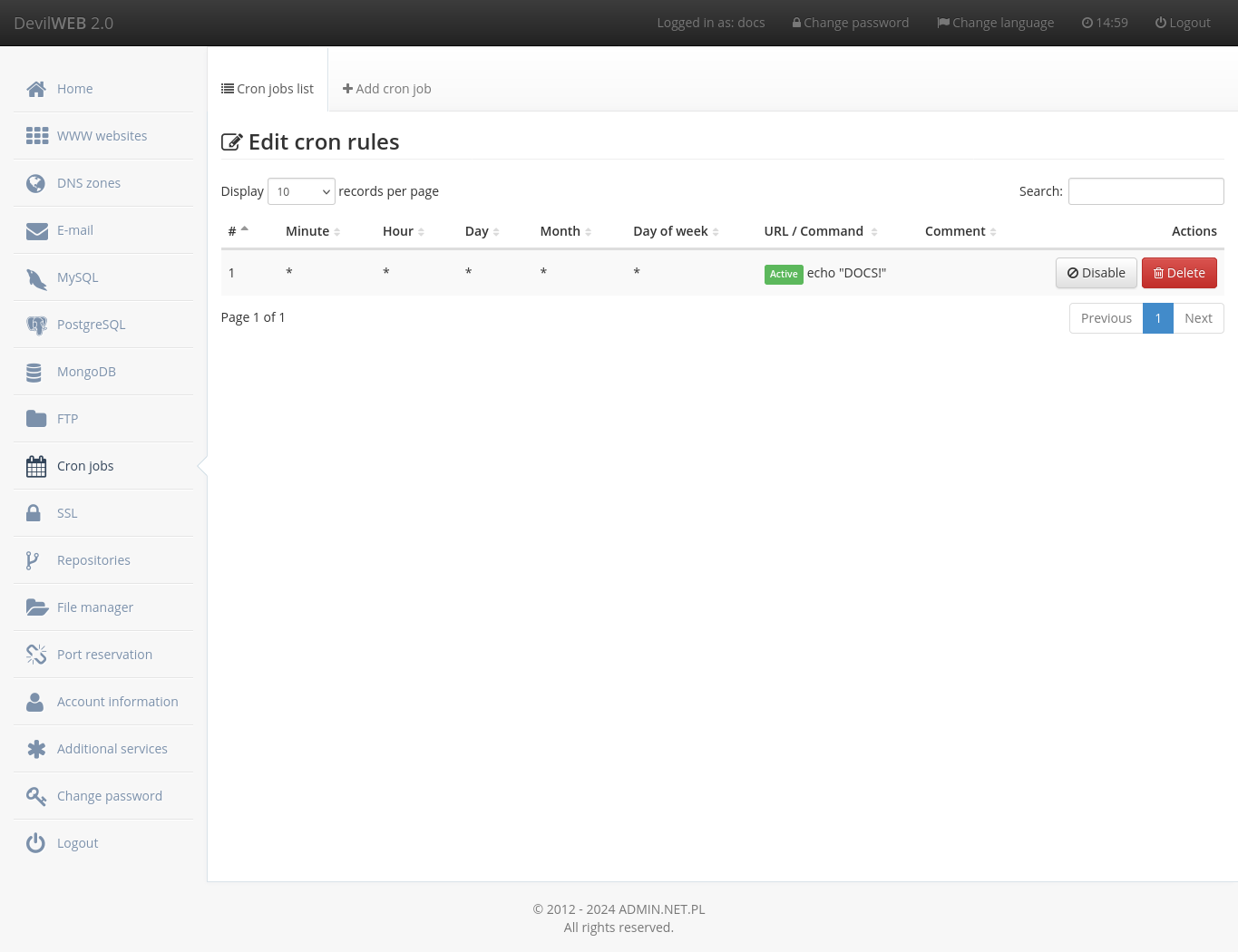Open the Port reservation section
Viewport: 1238px width, 952px height.
104,654
